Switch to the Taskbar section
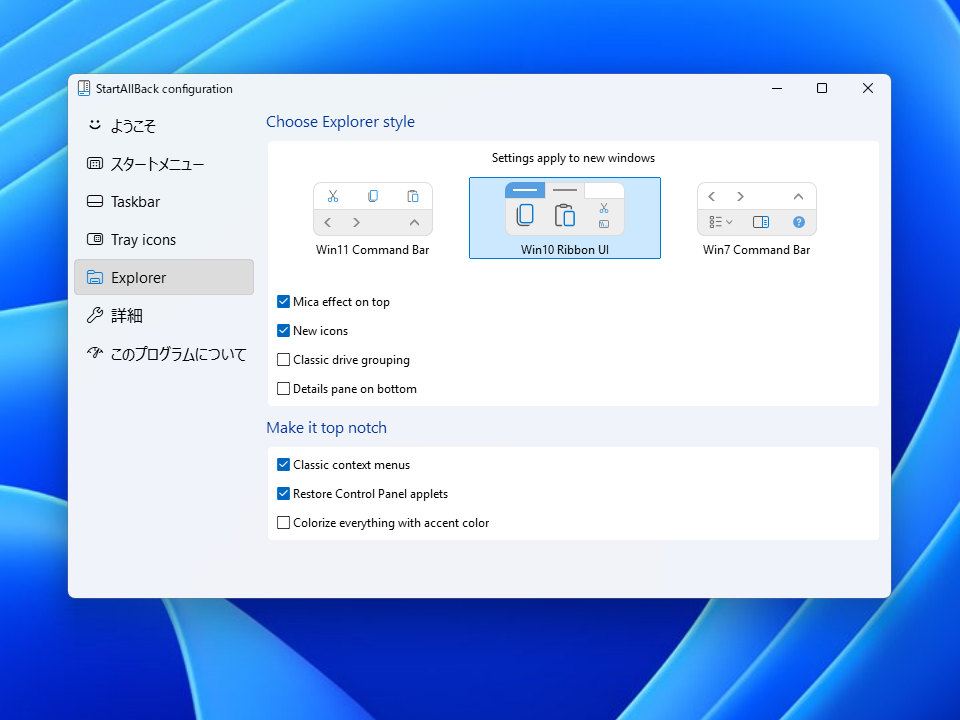The image size is (960, 720). point(164,201)
